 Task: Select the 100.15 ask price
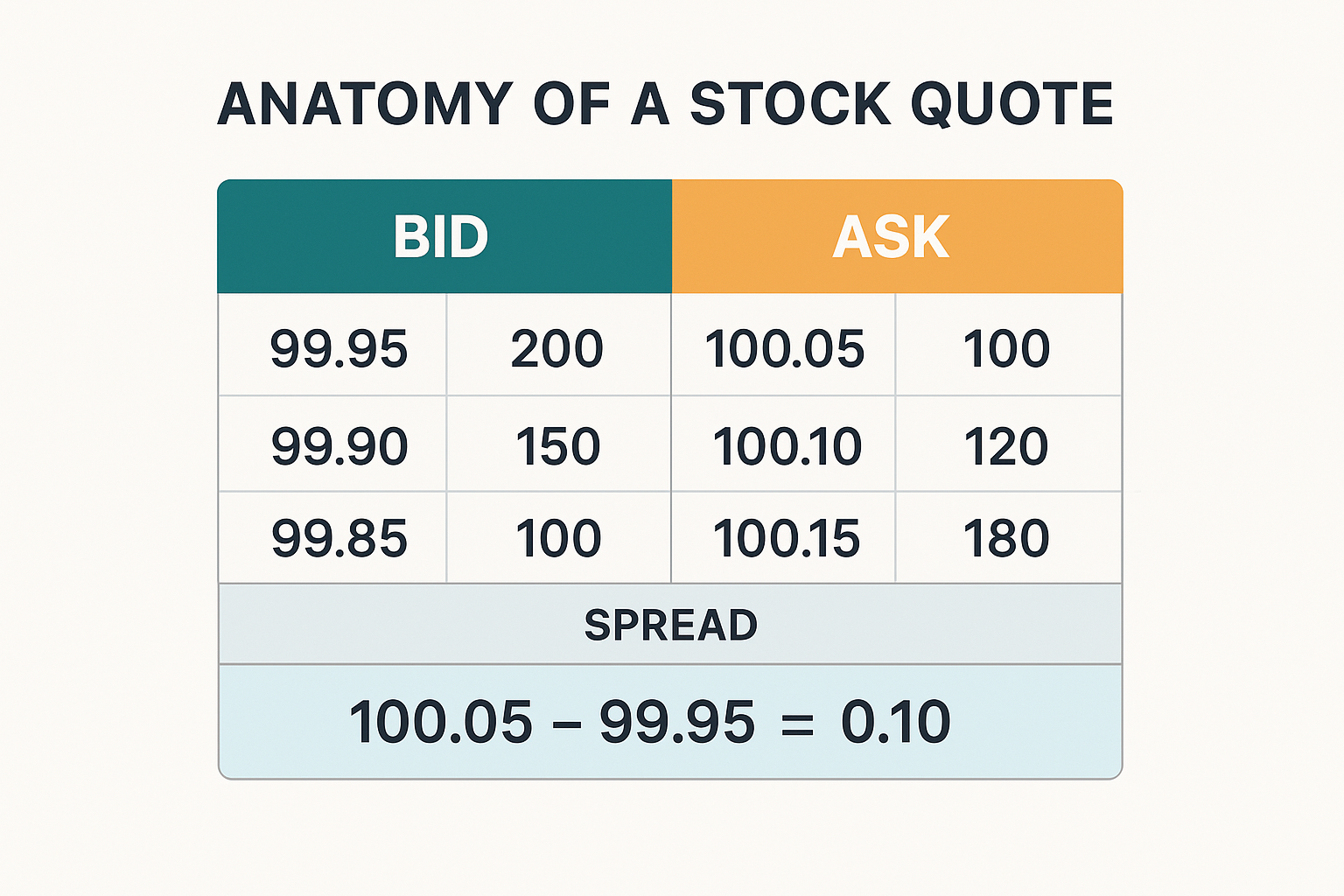(x=786, y=538)
